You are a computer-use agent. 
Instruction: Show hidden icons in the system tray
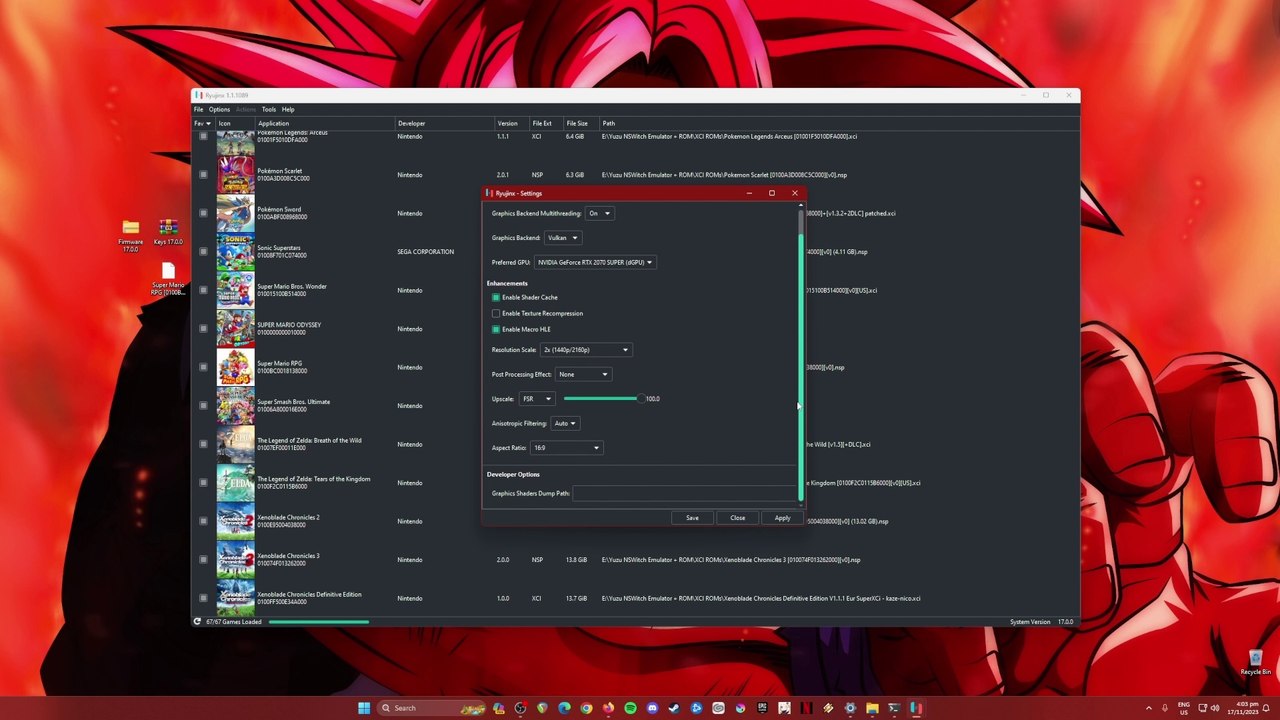click(1149, 708)
